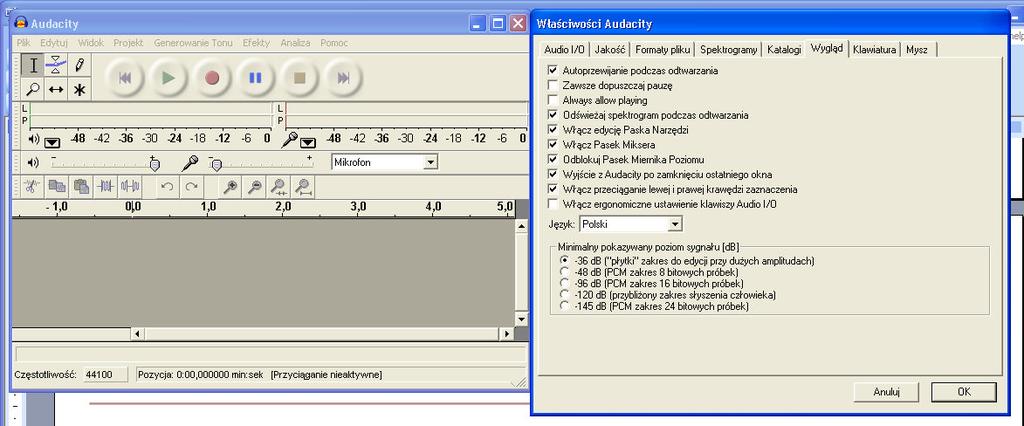Select the -120 dB radio option
1024x426 pixels.
click(564, 295)
